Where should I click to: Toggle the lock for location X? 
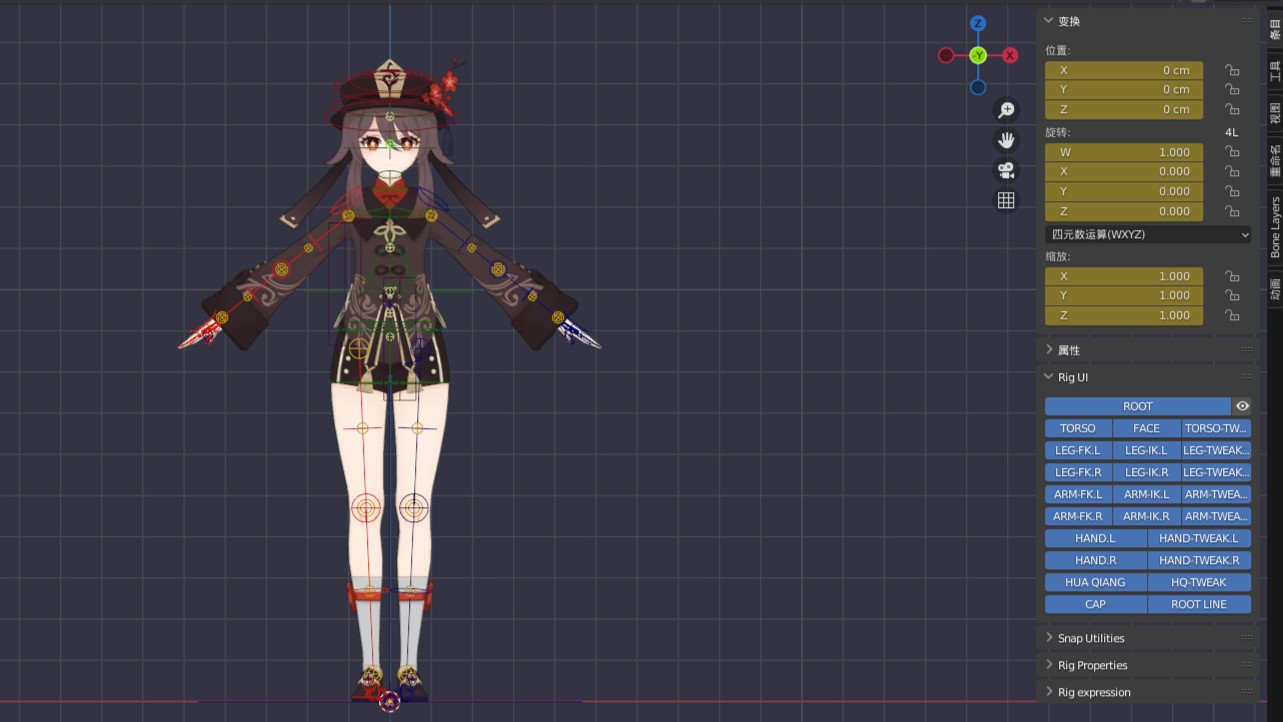(x=1232, y=70)
